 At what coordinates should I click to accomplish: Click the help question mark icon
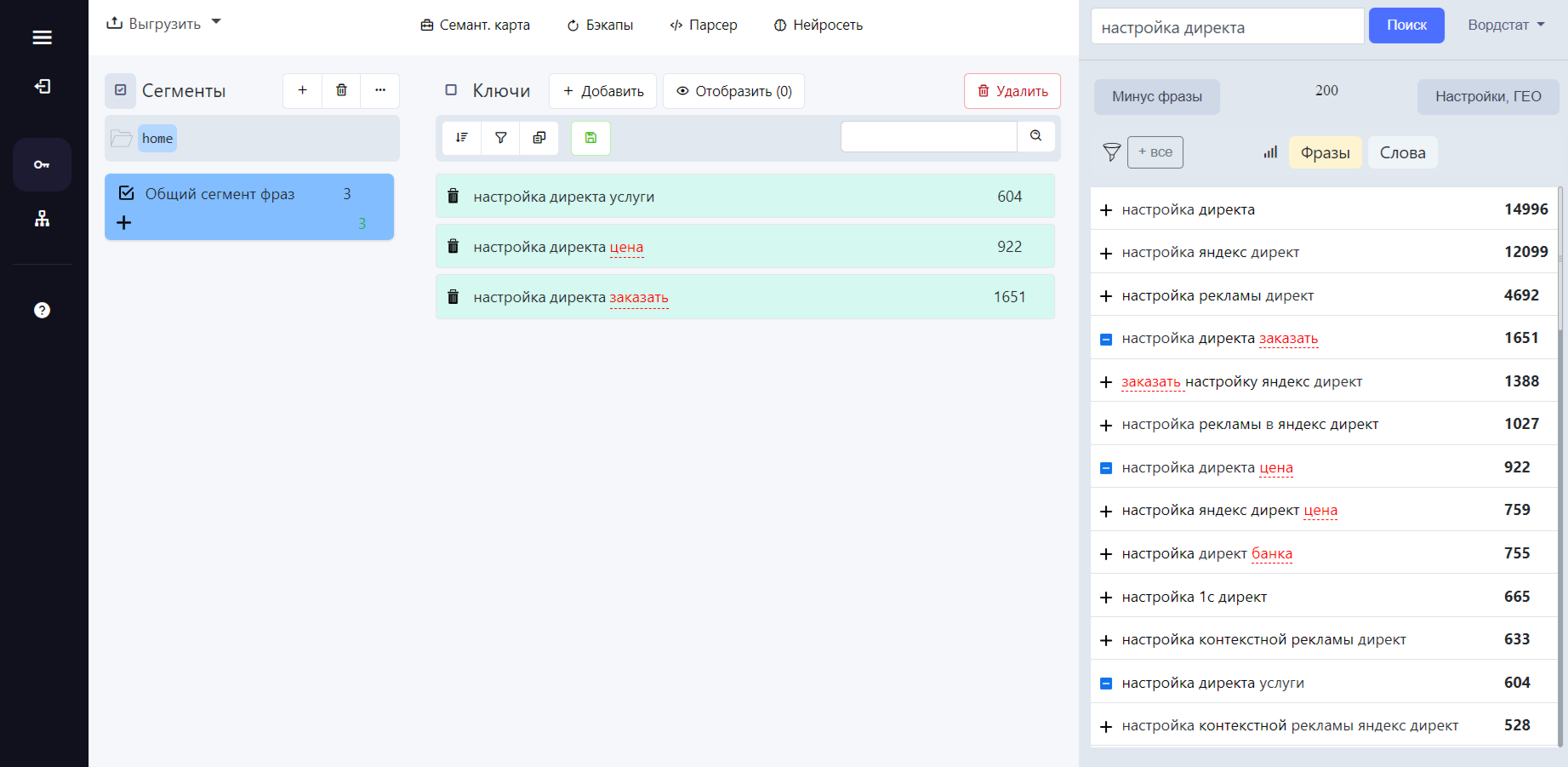pos(42,310)
